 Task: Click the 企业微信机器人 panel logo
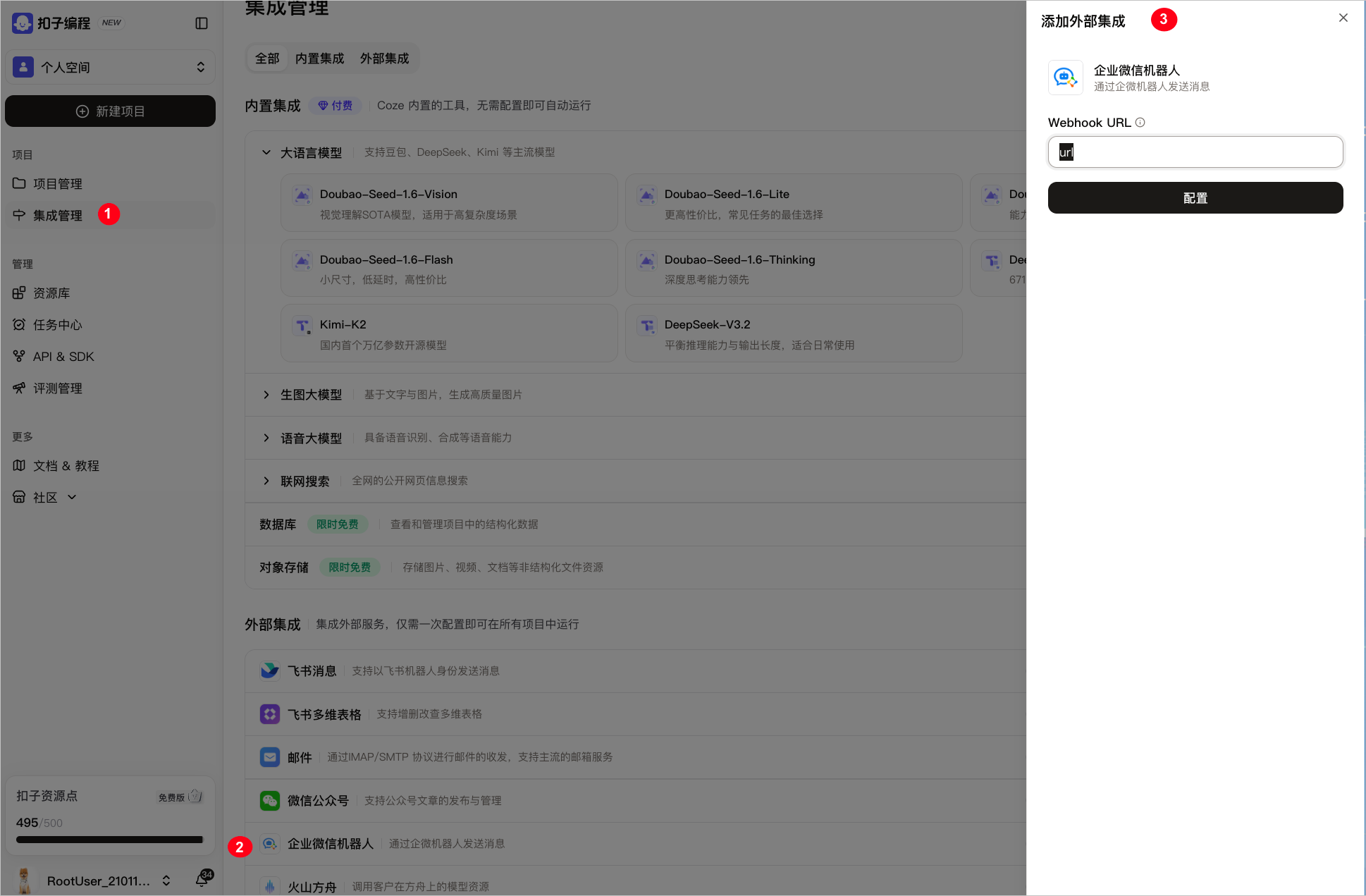point(1066,77)
